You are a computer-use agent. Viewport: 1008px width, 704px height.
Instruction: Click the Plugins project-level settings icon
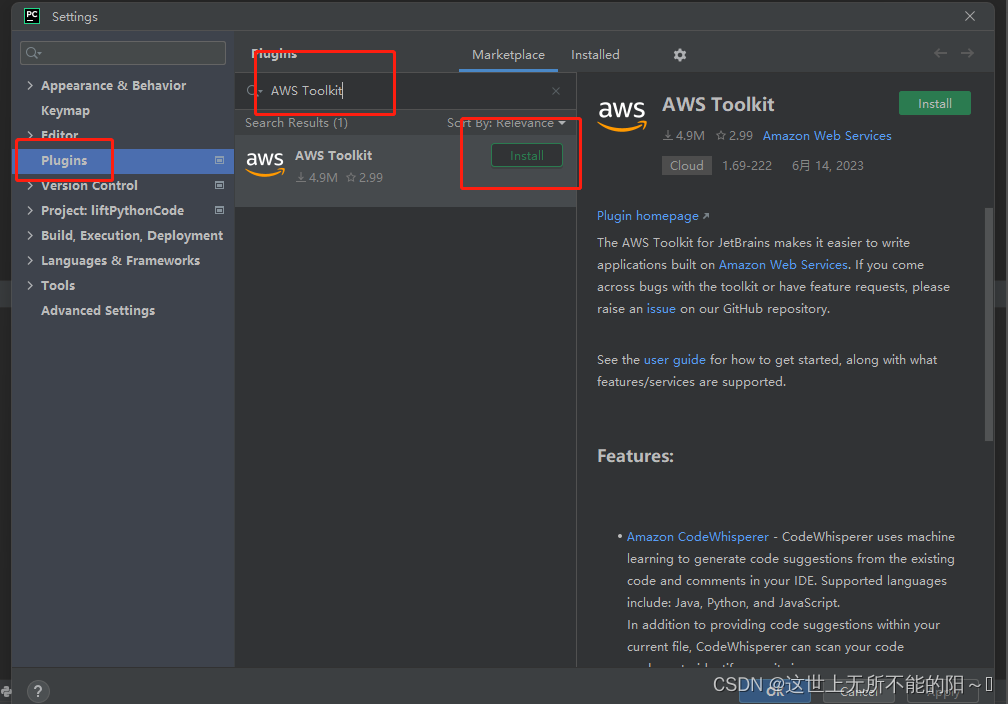click(219, 160)
